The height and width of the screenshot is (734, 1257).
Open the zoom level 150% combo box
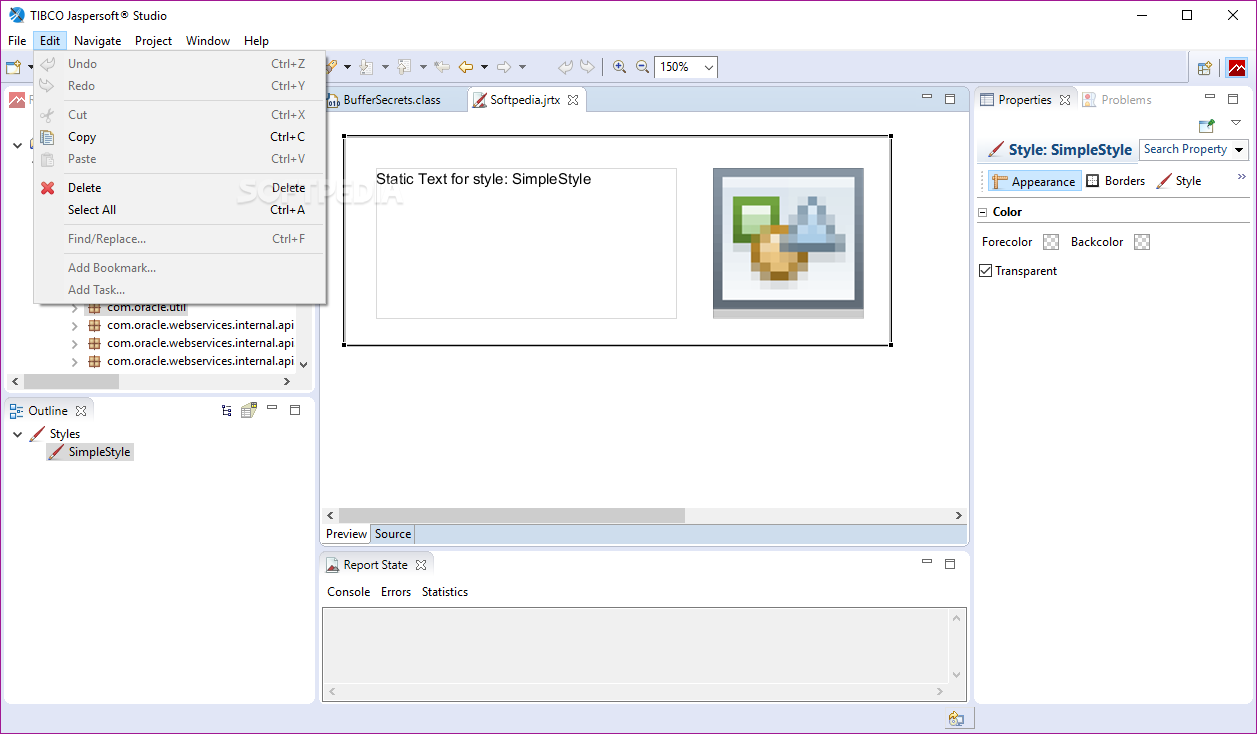pyautogui.click(x=686, y=67)
